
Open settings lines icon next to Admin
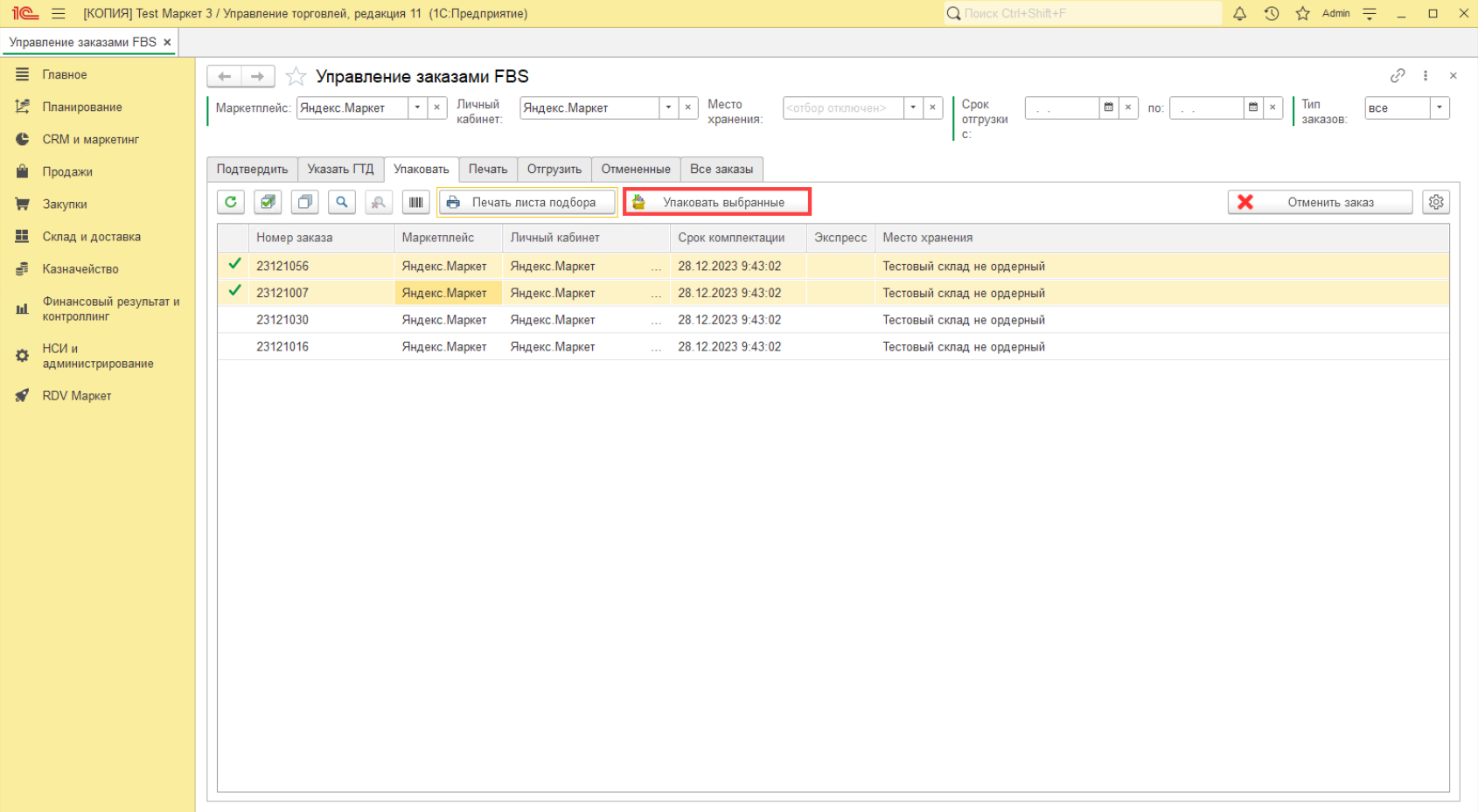(x=1370, y=13)
